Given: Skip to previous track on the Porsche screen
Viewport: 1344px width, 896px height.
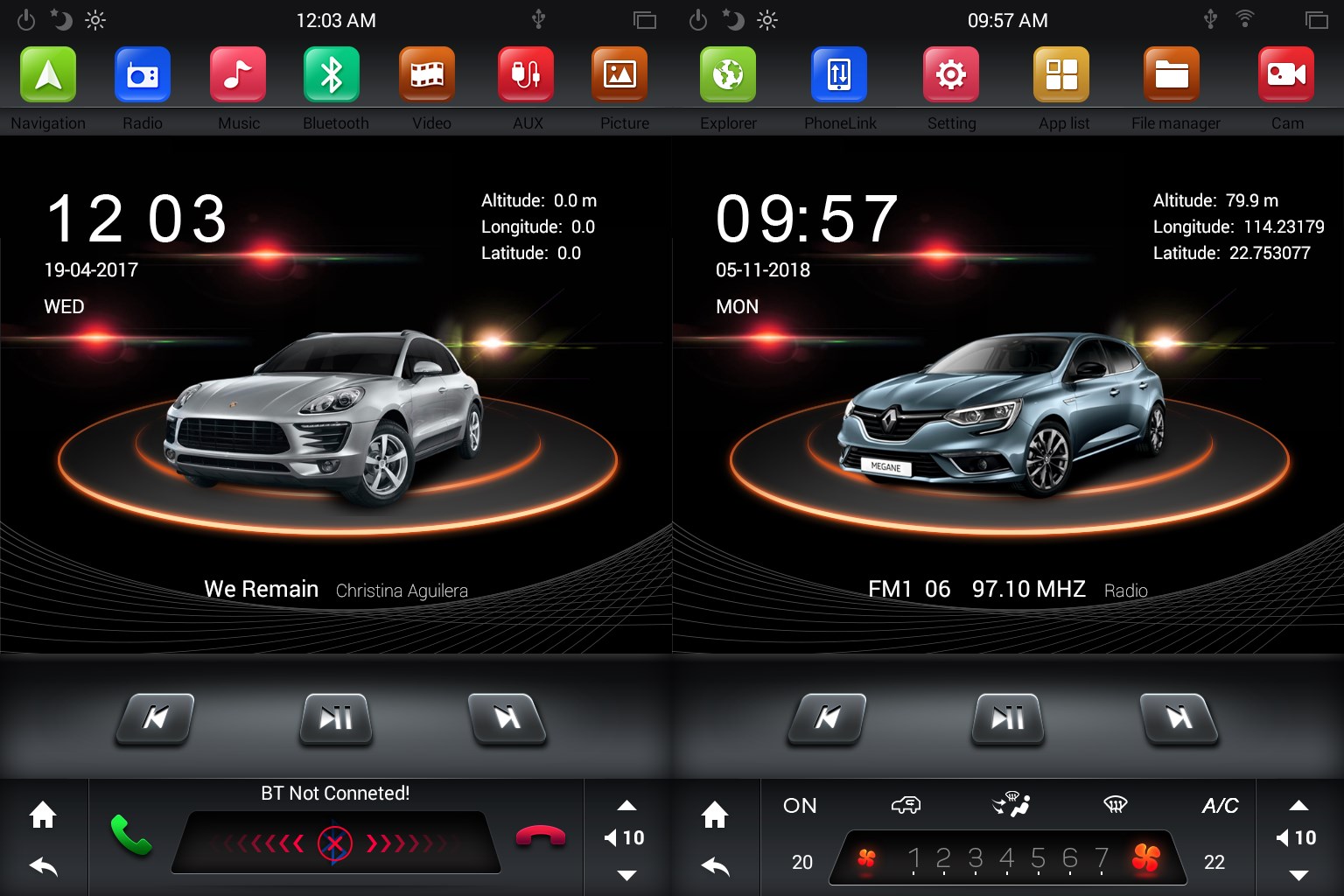Looking at the screenshot, I should tap(155, 719).
